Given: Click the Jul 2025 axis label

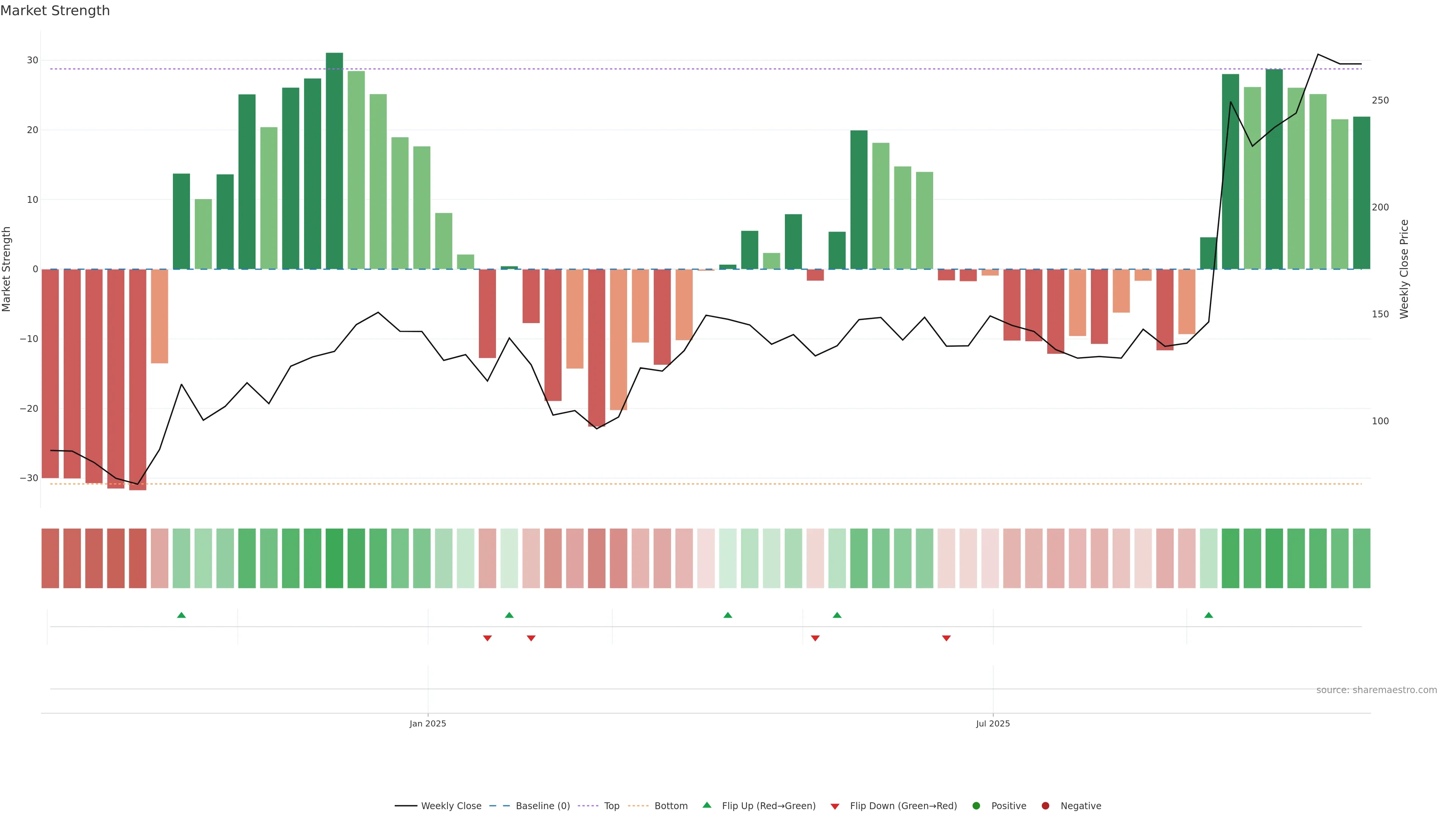Looking at the screenshot, I should click(993, 723).
